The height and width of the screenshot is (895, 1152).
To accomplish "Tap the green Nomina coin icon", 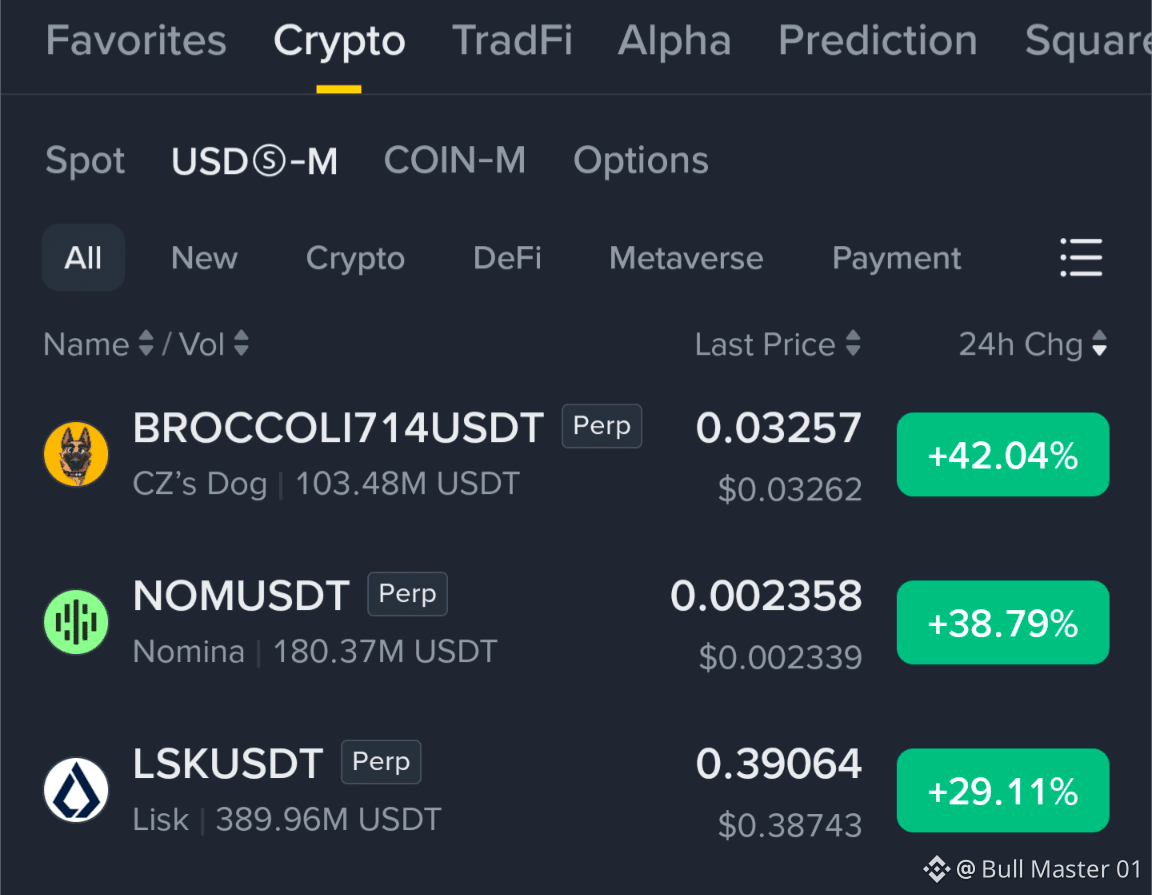I will click(x=76, y=622).
